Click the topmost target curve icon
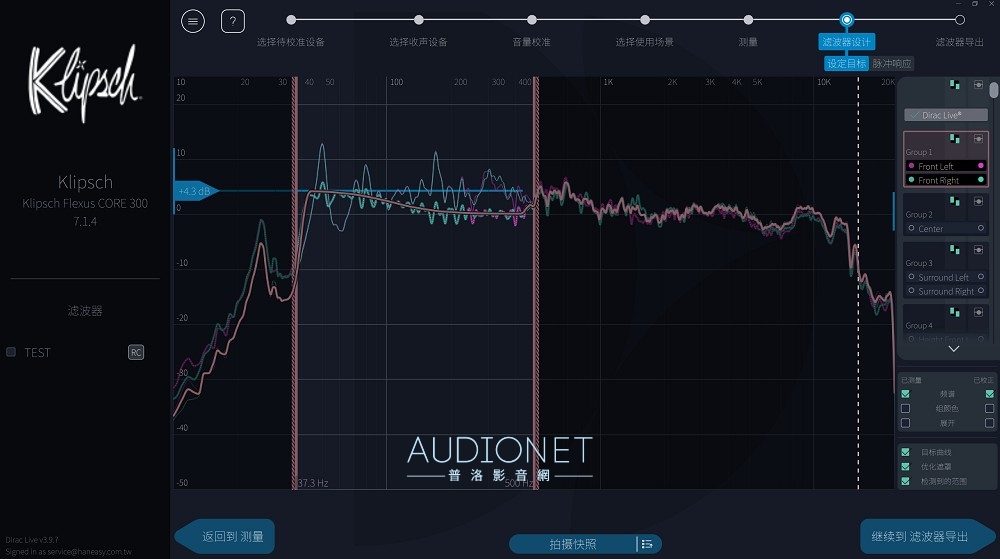Viewport: 1000px width, 559px height. click(978, 85)
